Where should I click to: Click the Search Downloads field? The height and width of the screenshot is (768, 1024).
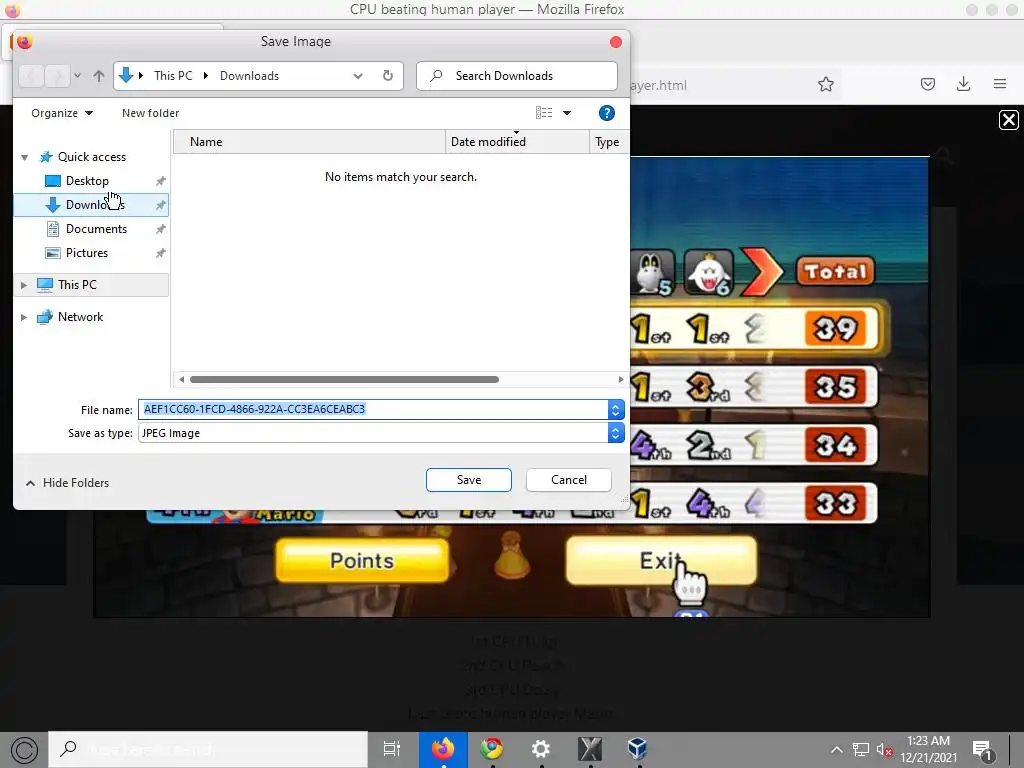(517, 76)
